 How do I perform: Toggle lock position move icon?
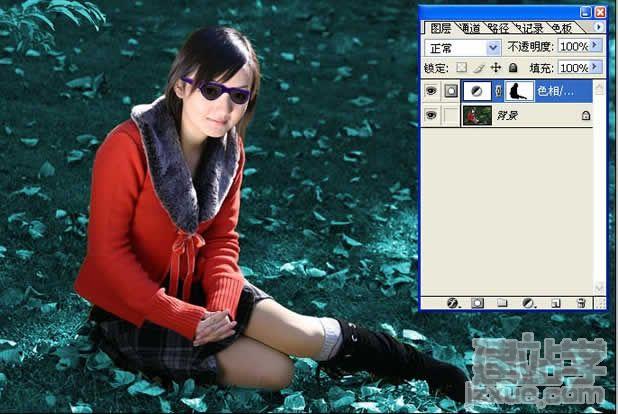coord(495,68)
